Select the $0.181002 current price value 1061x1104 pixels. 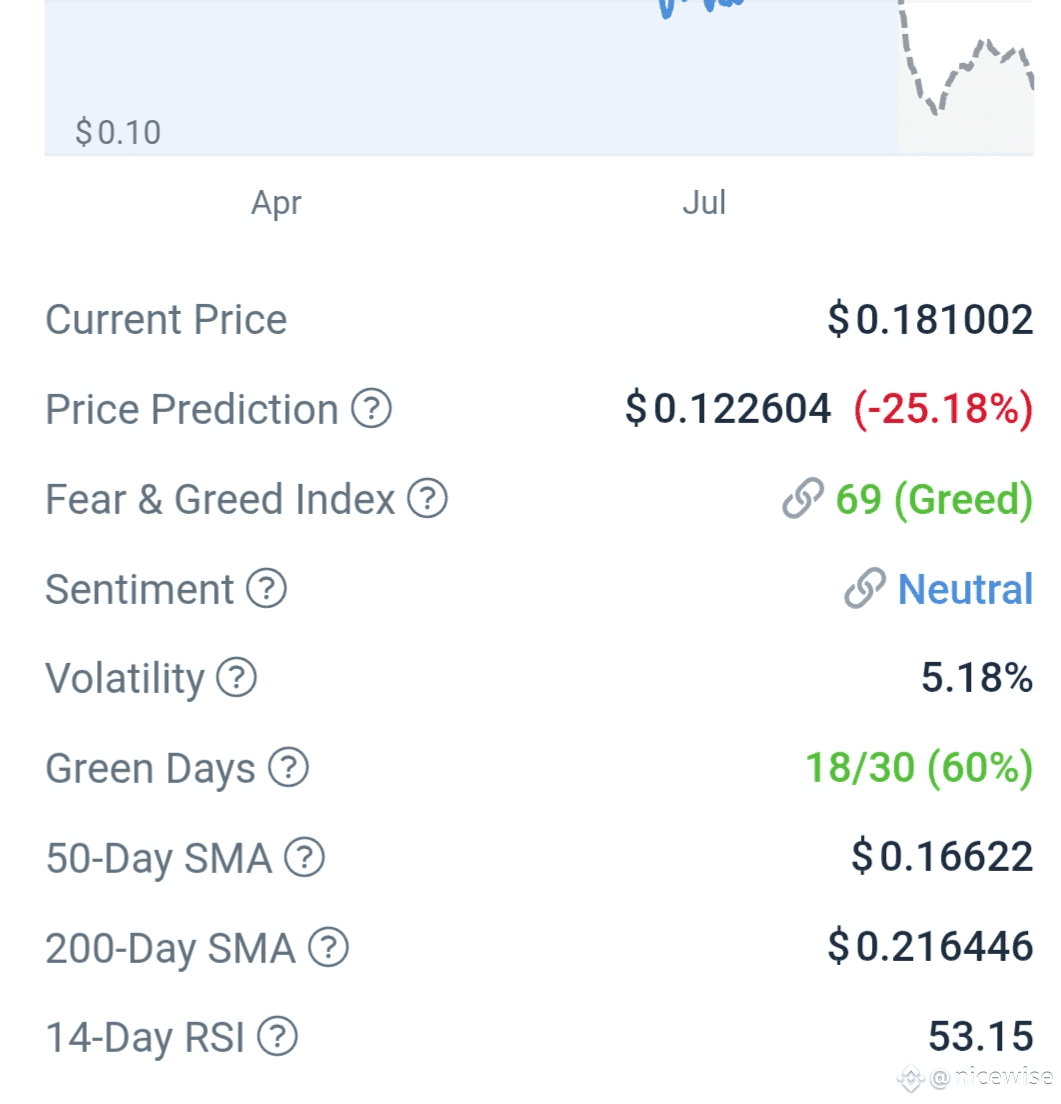(930, 319)
